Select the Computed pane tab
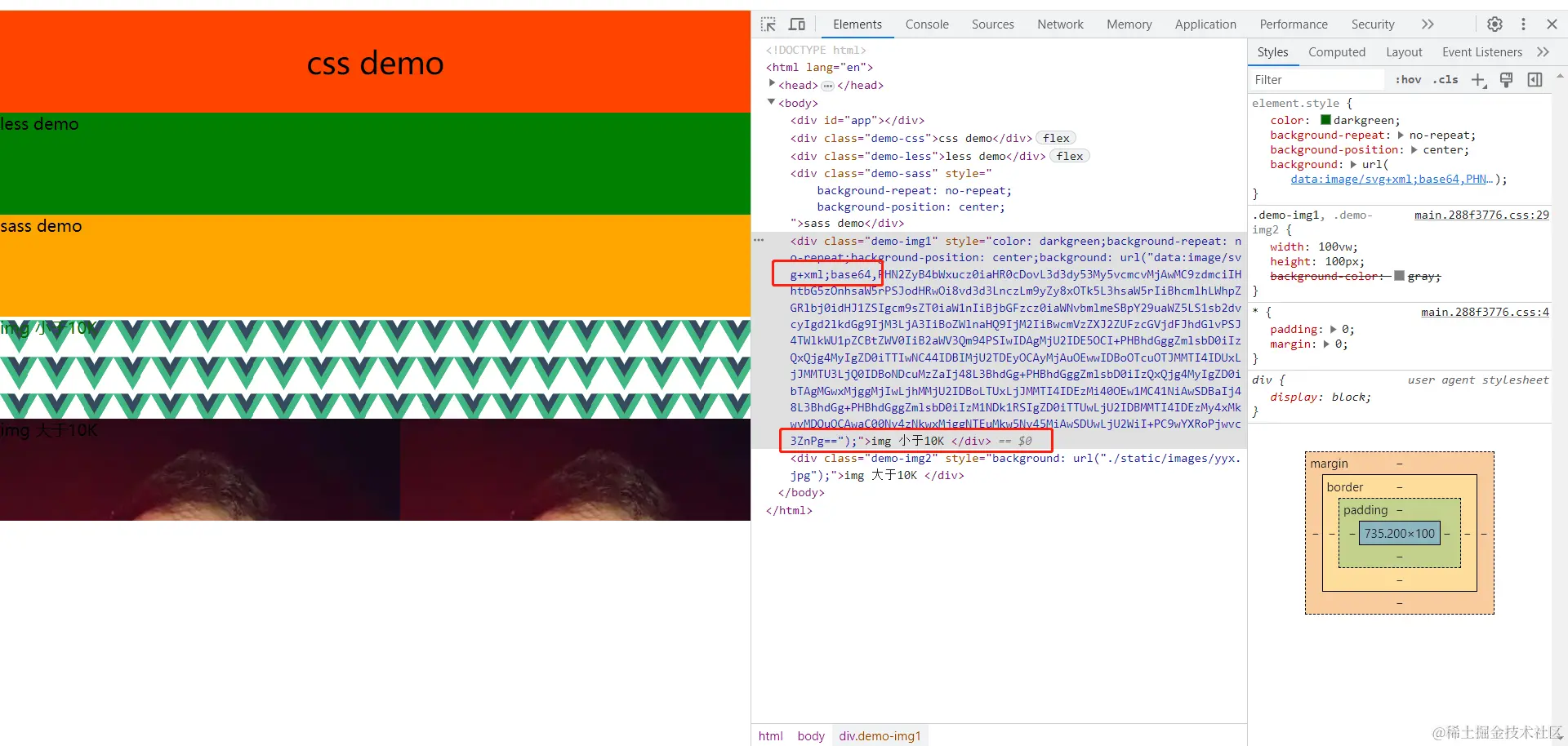The image size is (1568, 746). [x=1337, y=51]
